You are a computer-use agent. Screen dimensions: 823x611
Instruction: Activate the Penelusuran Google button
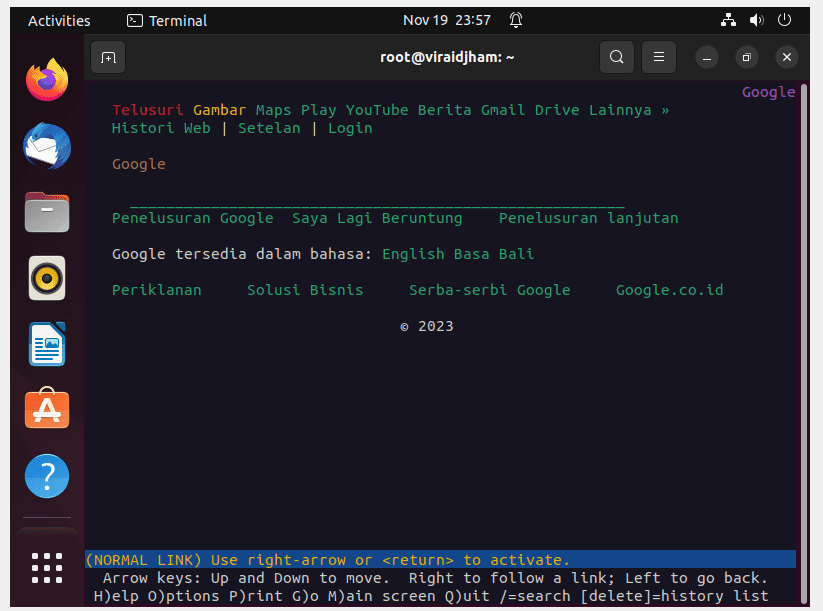[193, 218]
